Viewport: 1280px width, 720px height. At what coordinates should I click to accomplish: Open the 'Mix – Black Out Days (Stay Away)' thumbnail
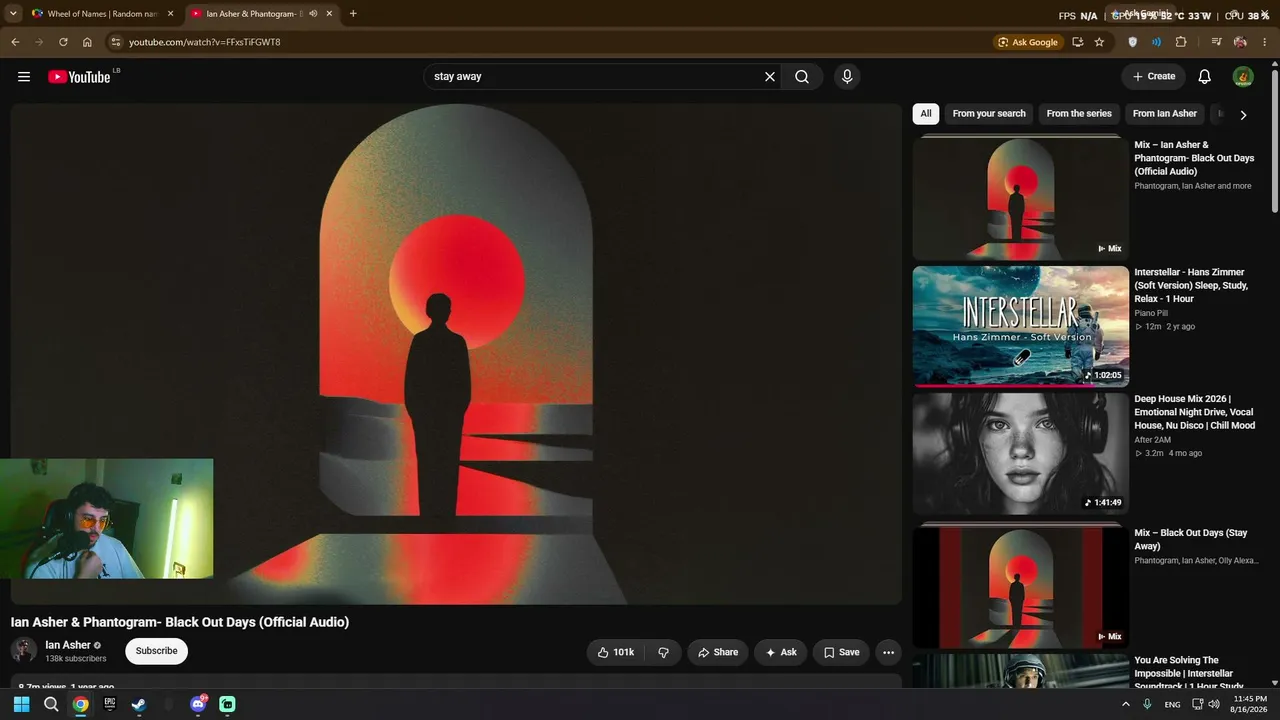(1020, 587)
